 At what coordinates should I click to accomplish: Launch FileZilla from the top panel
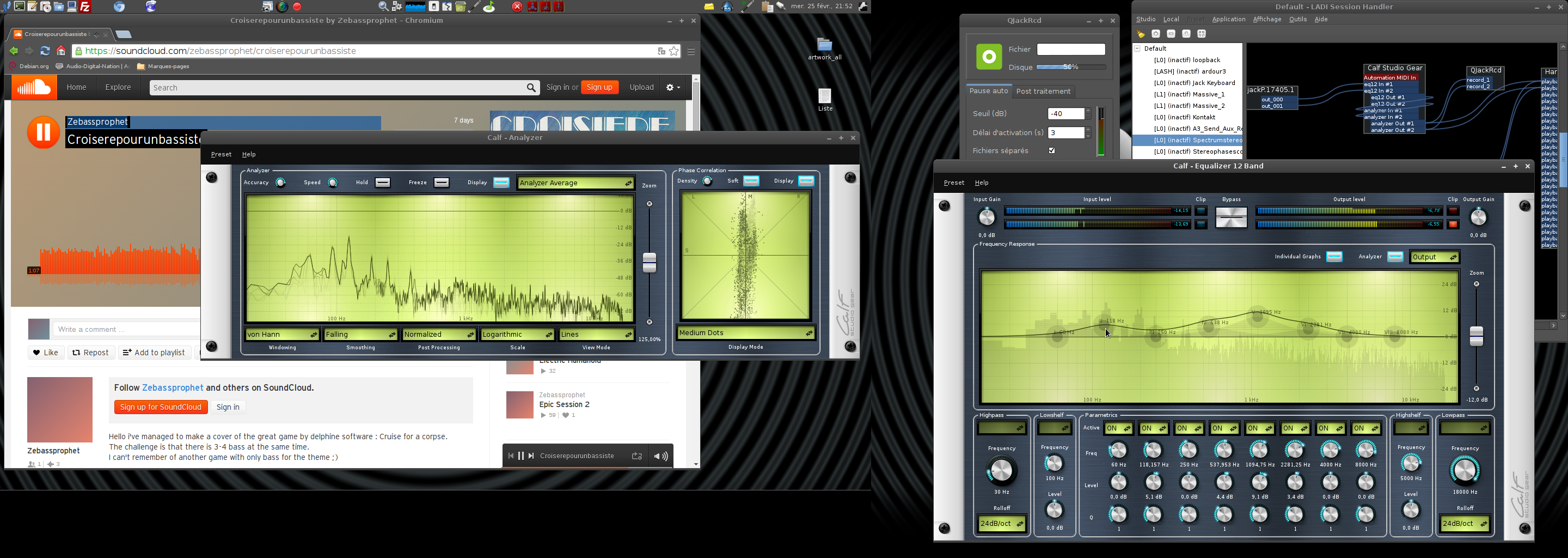pos(85,7)
